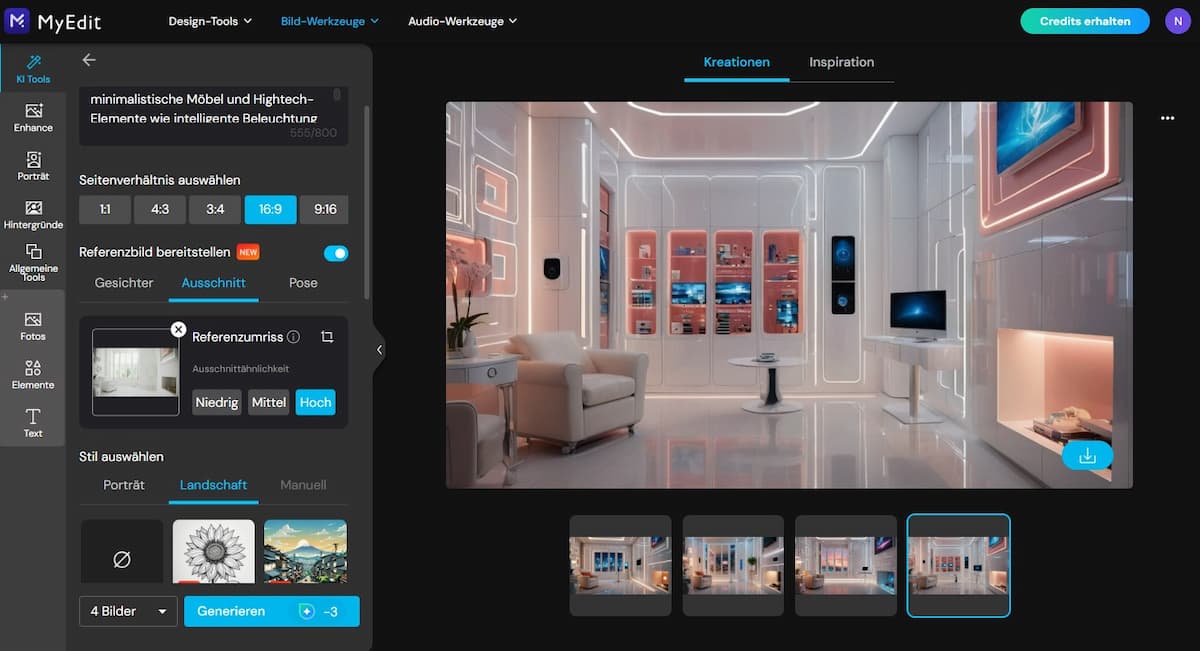Switch to Kreationen tab
1200x651 pixels.
point(737,62)
